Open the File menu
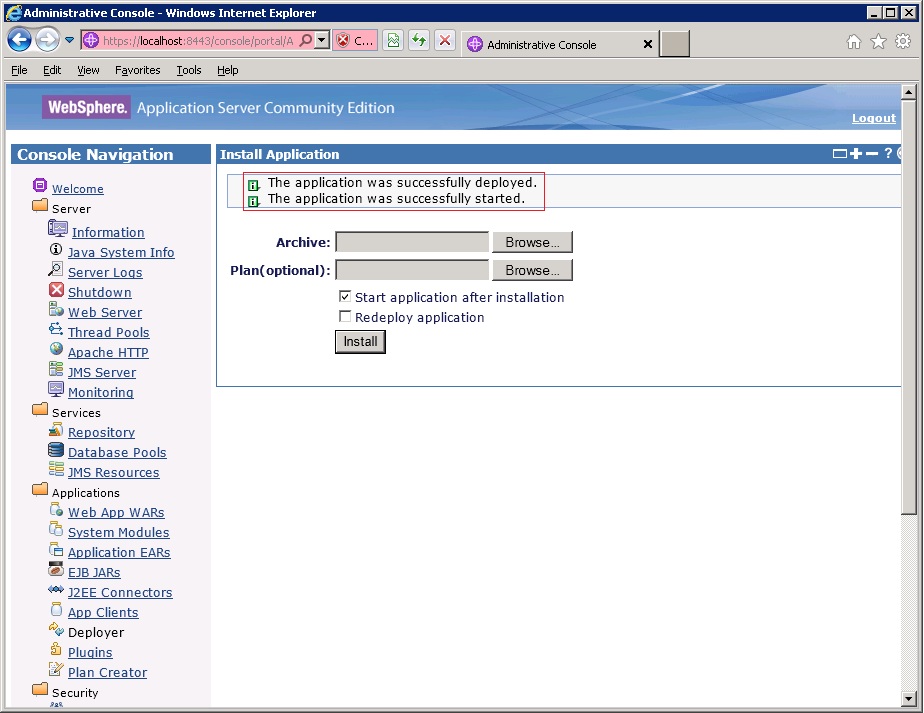924x713 pixels. coord(19,70)
